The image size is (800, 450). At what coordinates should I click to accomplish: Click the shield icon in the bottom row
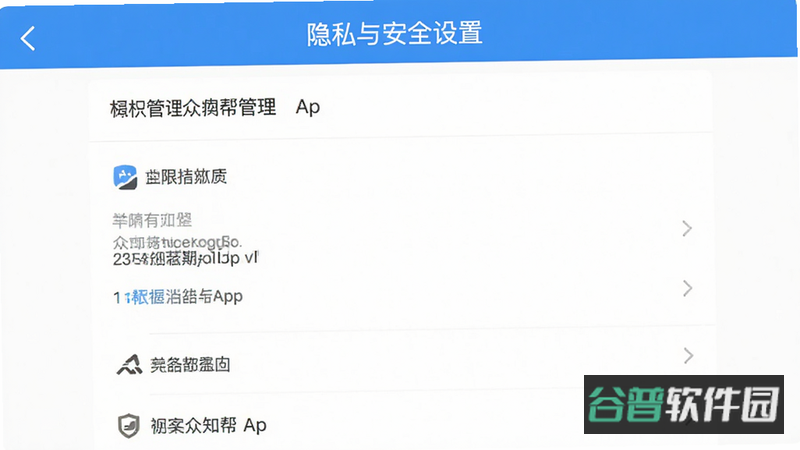pos(129,426)
